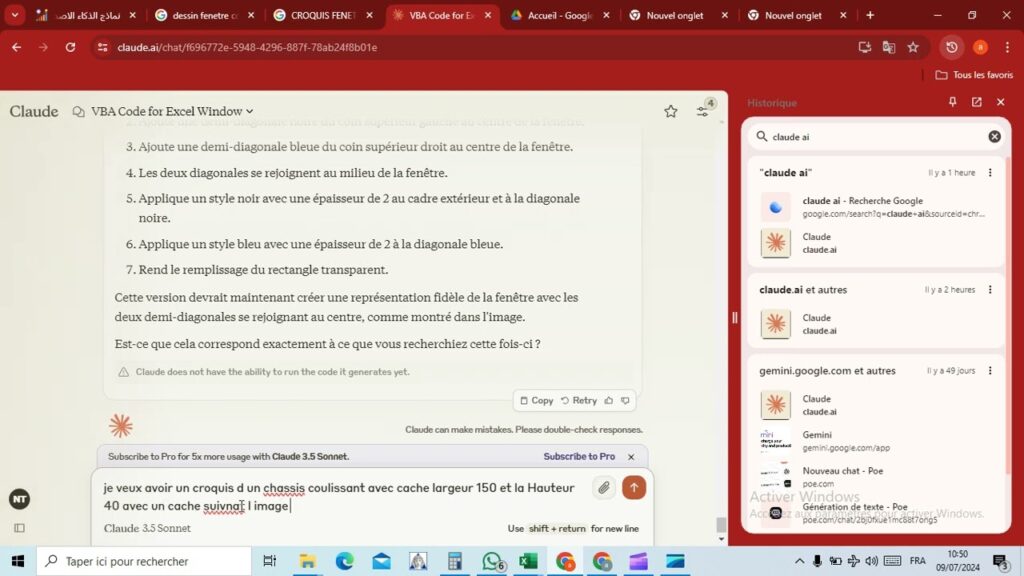Switch to the CROQUIS FENET tab
This screenshot has width=1024, height=576.
point(325,15)
